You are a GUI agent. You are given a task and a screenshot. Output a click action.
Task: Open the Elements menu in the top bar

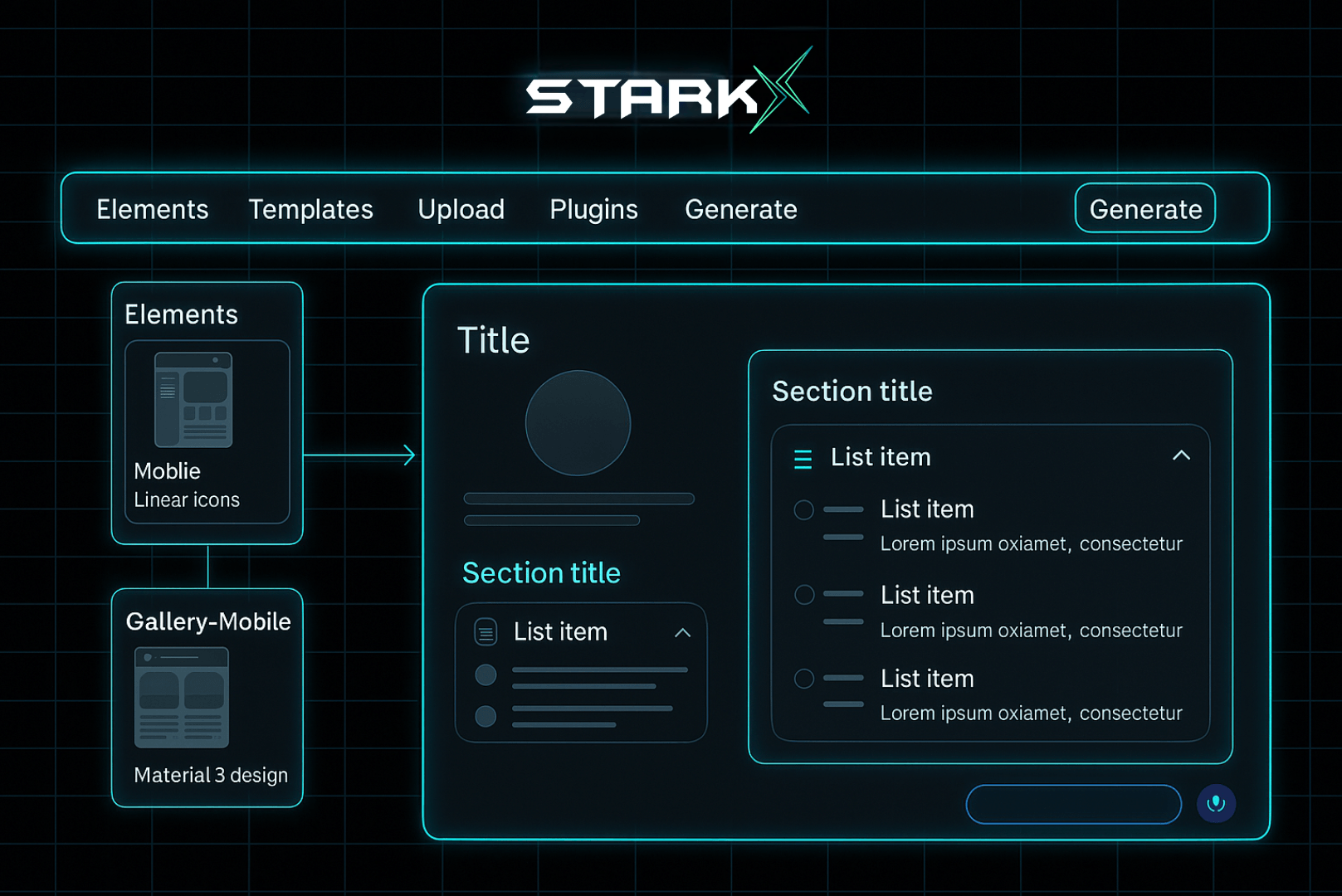[x=153, y=209]
